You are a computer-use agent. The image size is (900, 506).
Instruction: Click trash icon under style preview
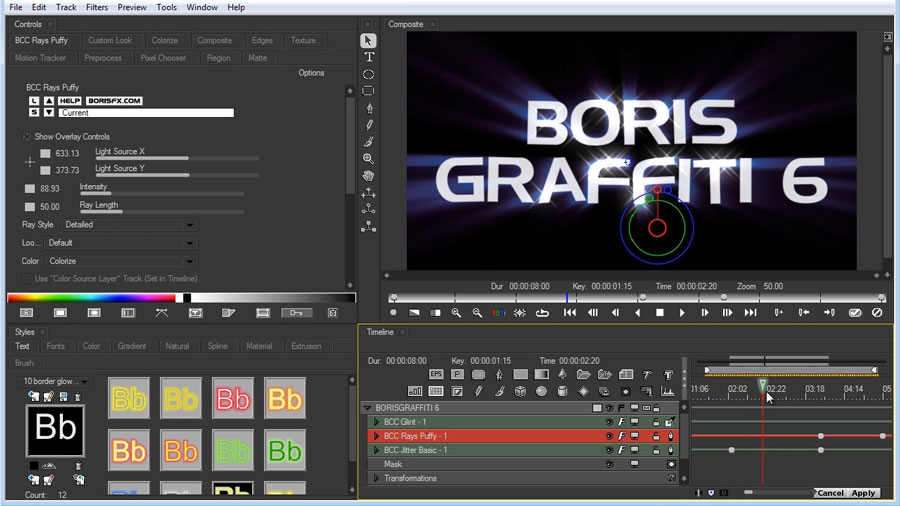[x=78, y=466]
